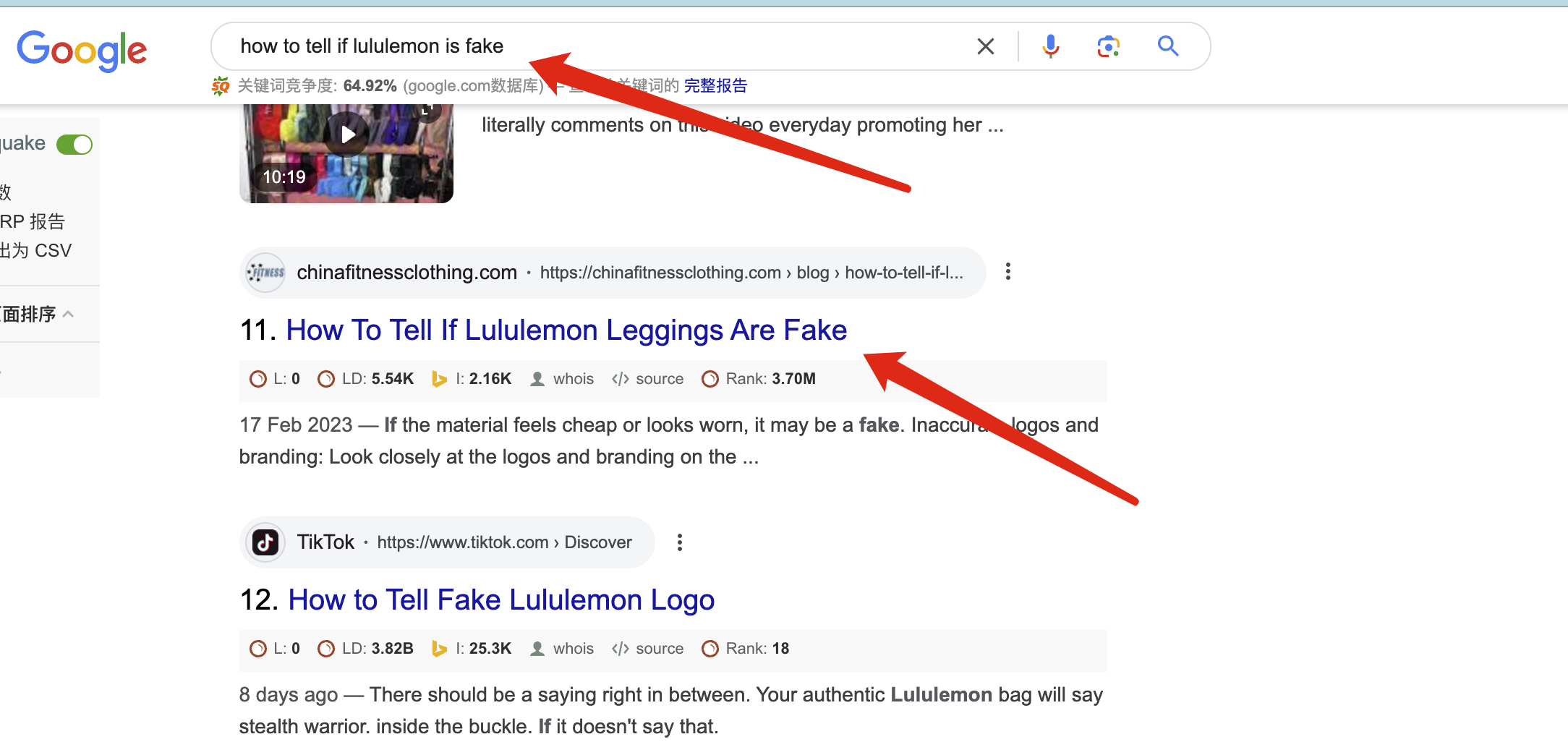
Task: Click the blue magnifier search button
Action: click(1168, 46)
